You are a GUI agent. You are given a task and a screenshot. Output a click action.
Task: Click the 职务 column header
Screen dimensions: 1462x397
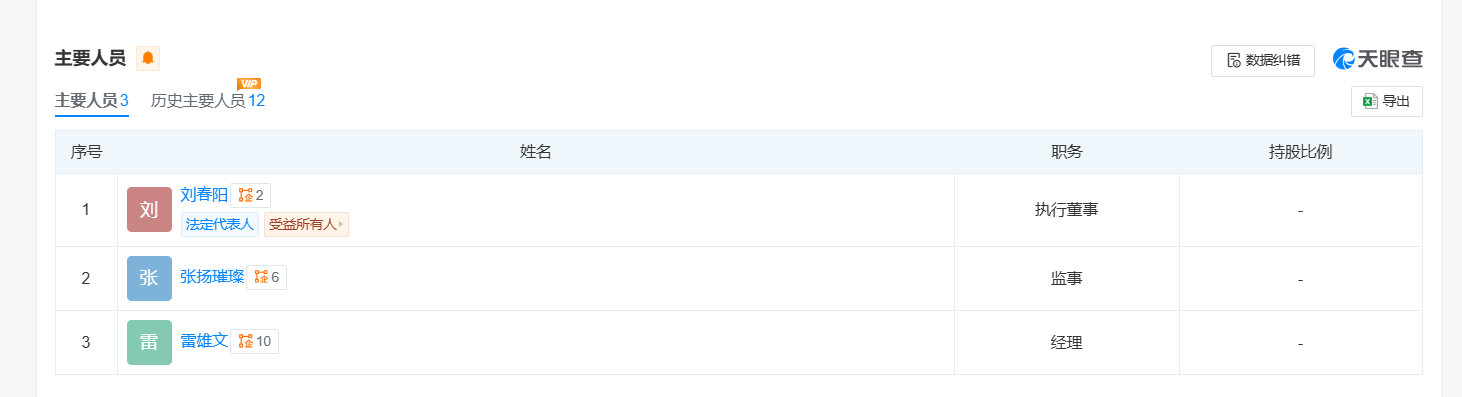pos(1067,152)
